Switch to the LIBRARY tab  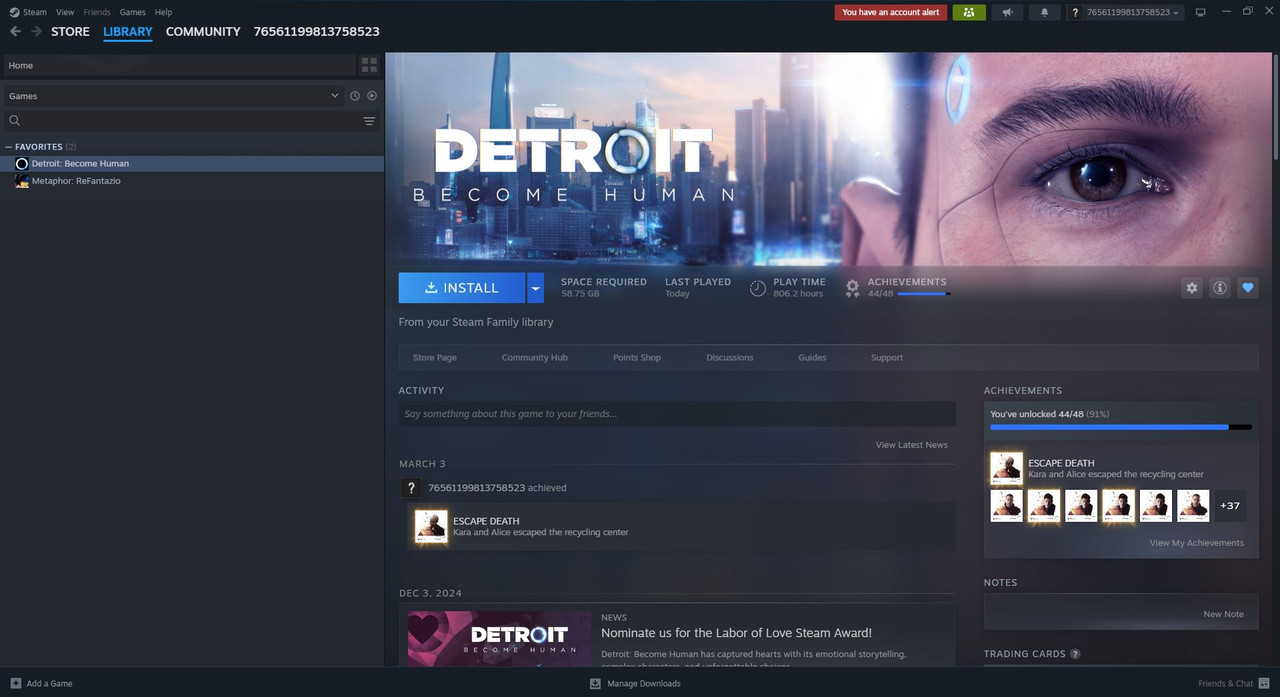coord(128,32)
